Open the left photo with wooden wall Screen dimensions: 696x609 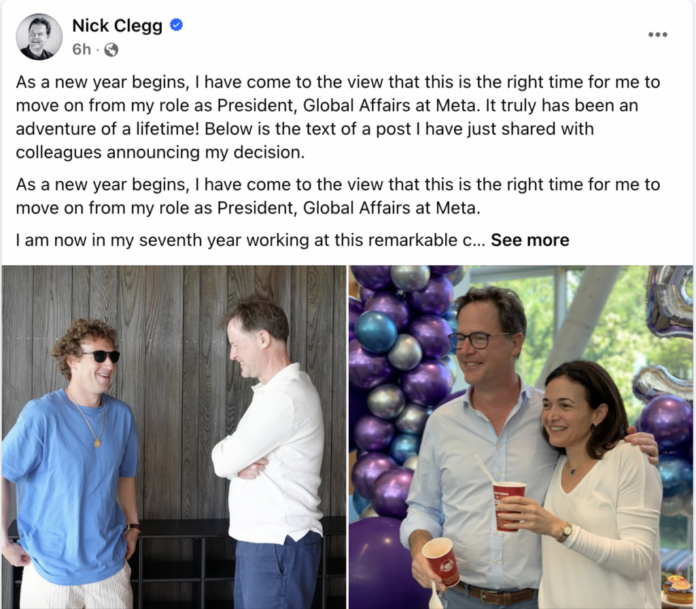point(174,437)
